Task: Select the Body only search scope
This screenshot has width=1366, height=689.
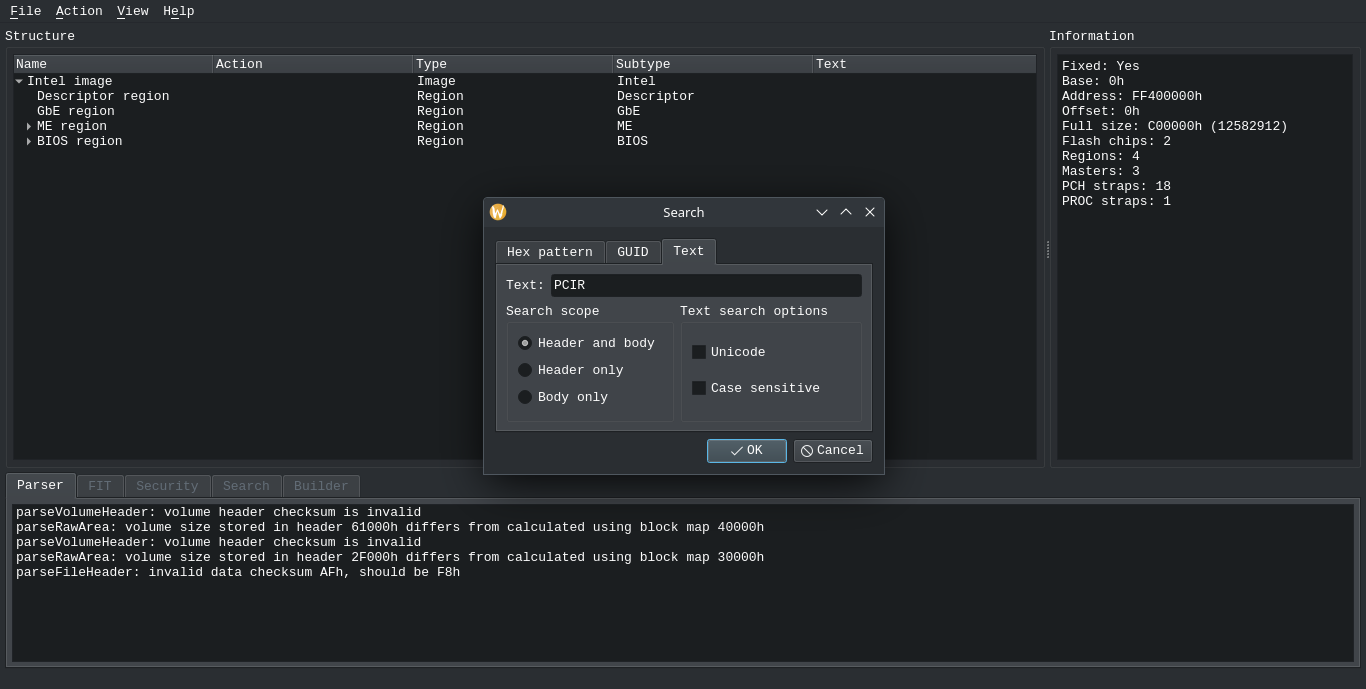Action: pos(525,397)
